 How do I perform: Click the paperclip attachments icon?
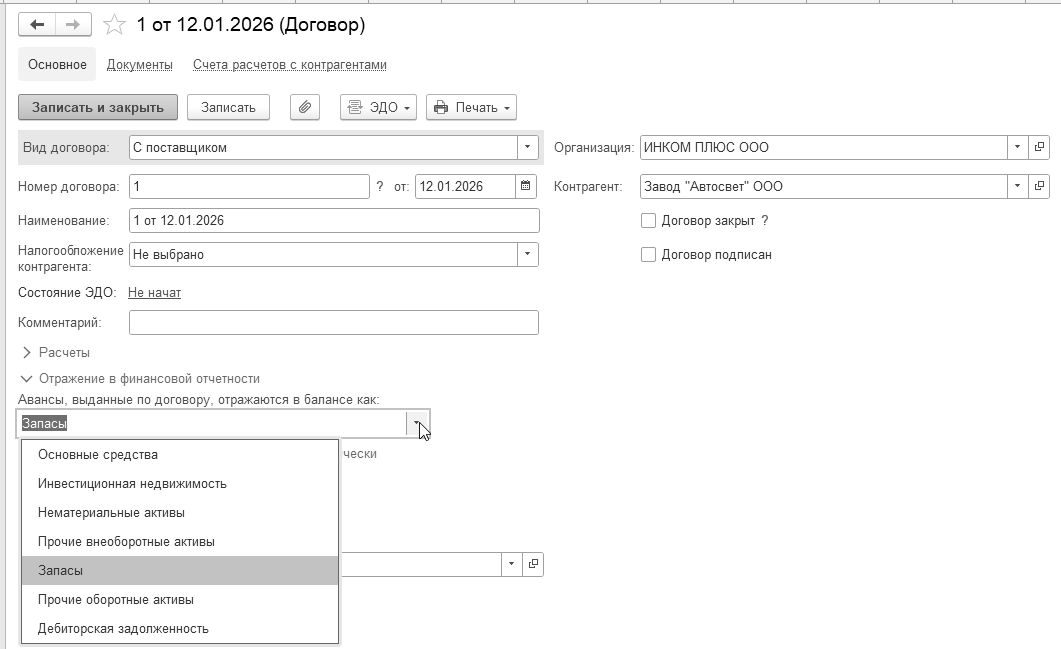point(305,107)
